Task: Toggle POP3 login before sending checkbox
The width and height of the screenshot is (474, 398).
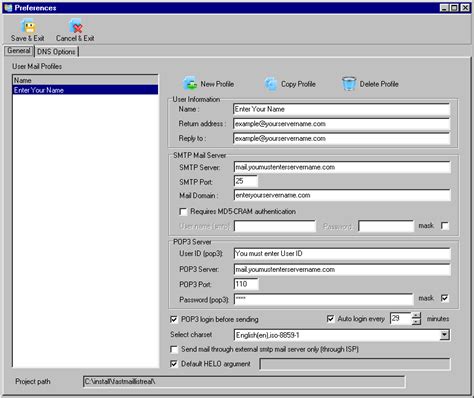Action: click(x=174, y=319)
